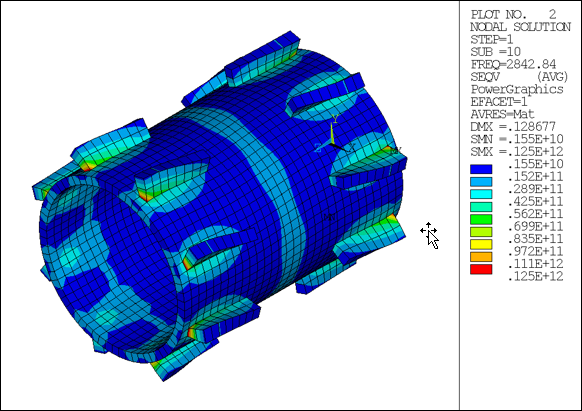The width and height of the screenshot is (582, 411).
Task: Click the light blue legend swatch
Action: tap(481, 182)
